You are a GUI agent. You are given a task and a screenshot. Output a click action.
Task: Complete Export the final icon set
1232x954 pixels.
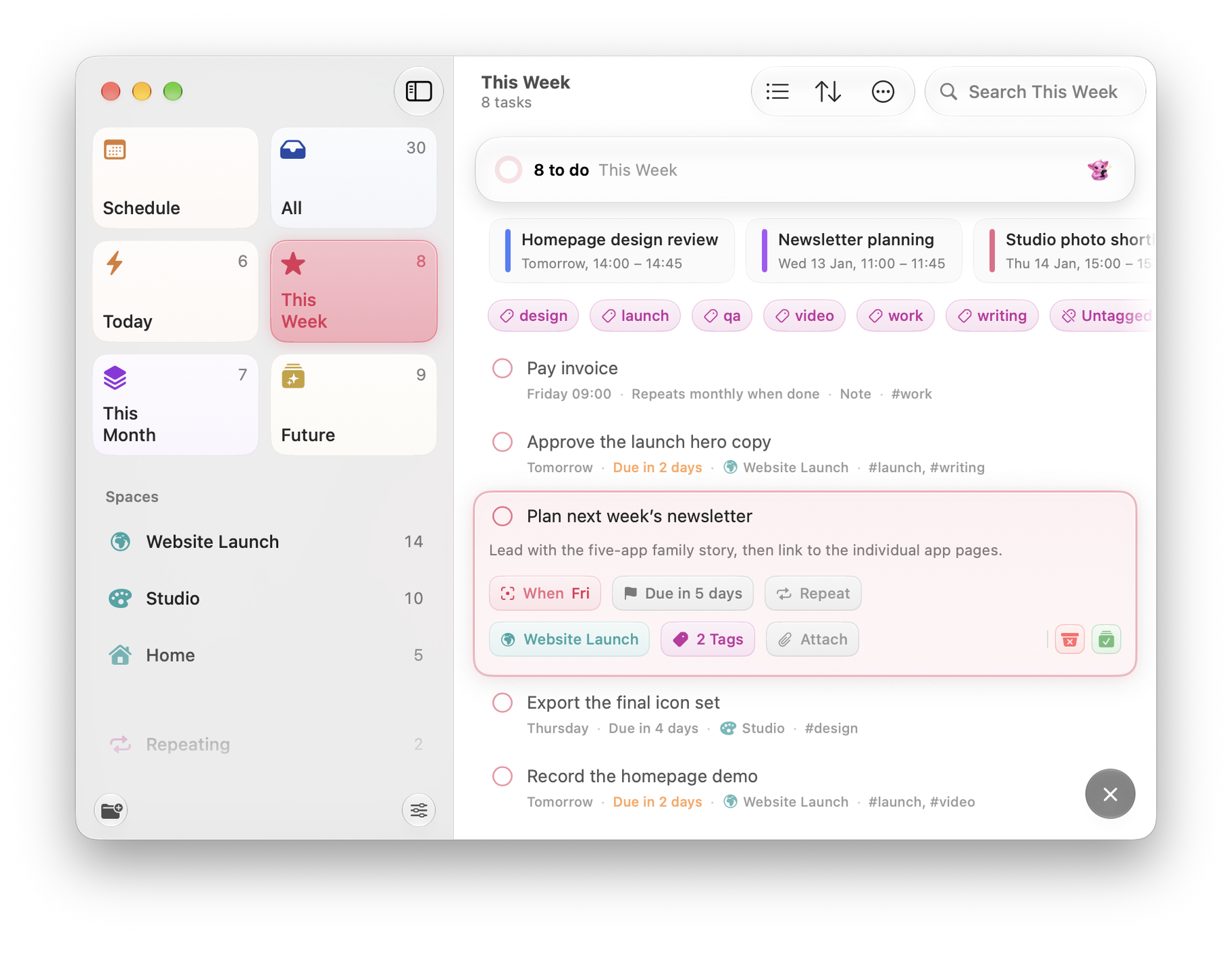pyautogui.click(x=502, y=703)
